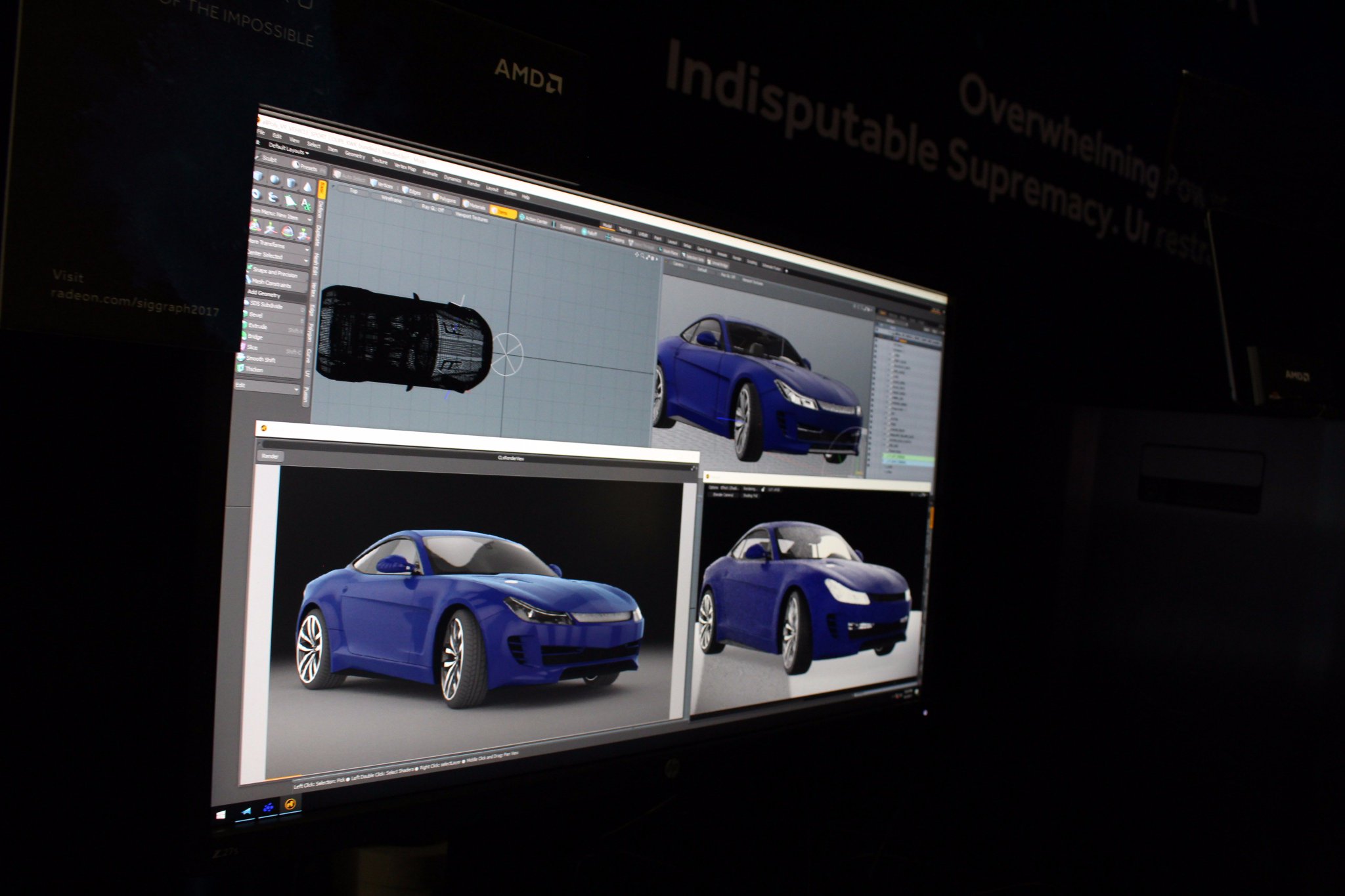Viewport: 1345px width, 896px height.
Task: Switch to the Polygon vertical tab
Action: point(311,332)
